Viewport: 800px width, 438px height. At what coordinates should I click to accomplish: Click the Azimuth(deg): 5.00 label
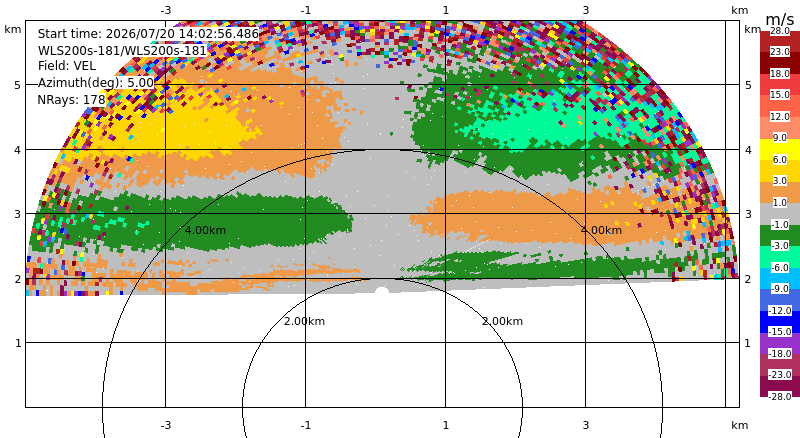(95, 83)
